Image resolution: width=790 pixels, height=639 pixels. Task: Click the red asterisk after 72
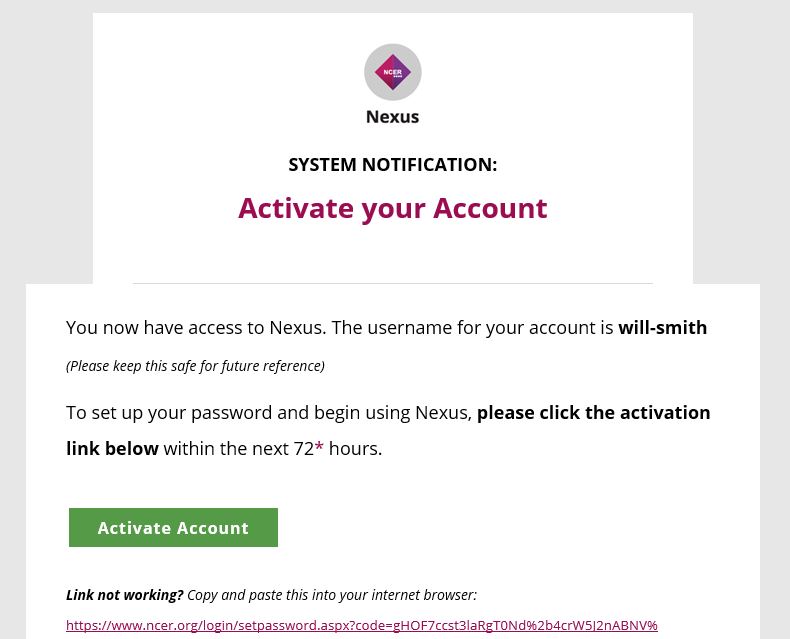click(x=319, y=448)
